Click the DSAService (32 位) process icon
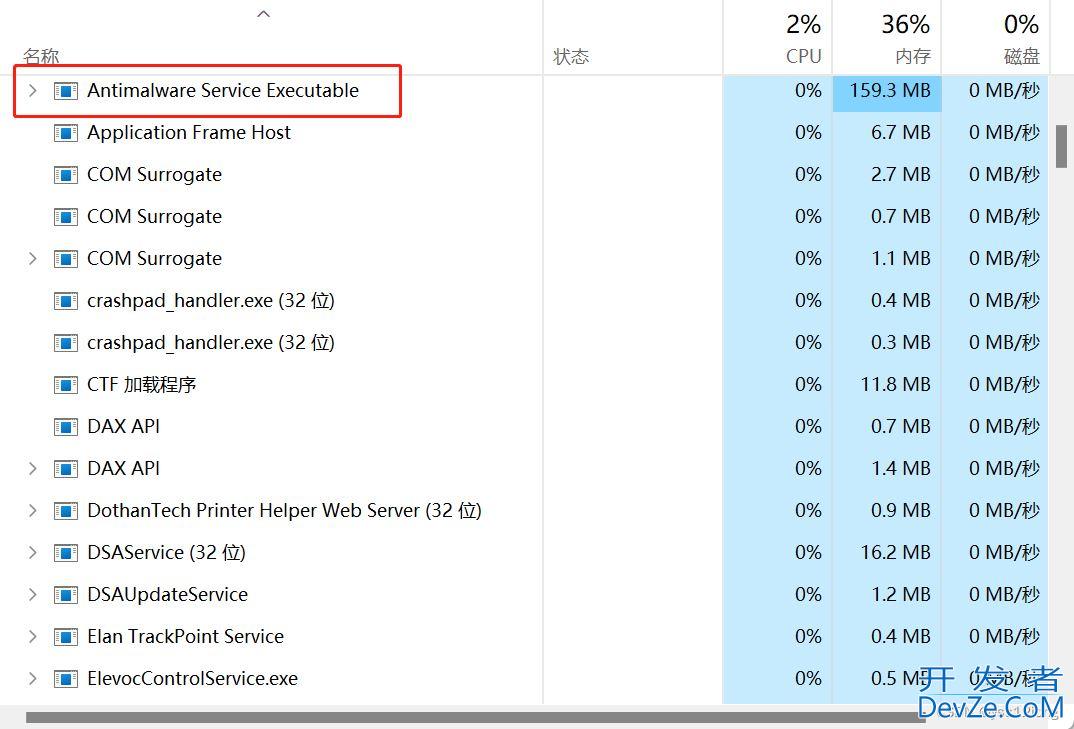Image resolution: width=1074 pixels, height=729 pixels. pyautogui.click(x=66, y=552)
